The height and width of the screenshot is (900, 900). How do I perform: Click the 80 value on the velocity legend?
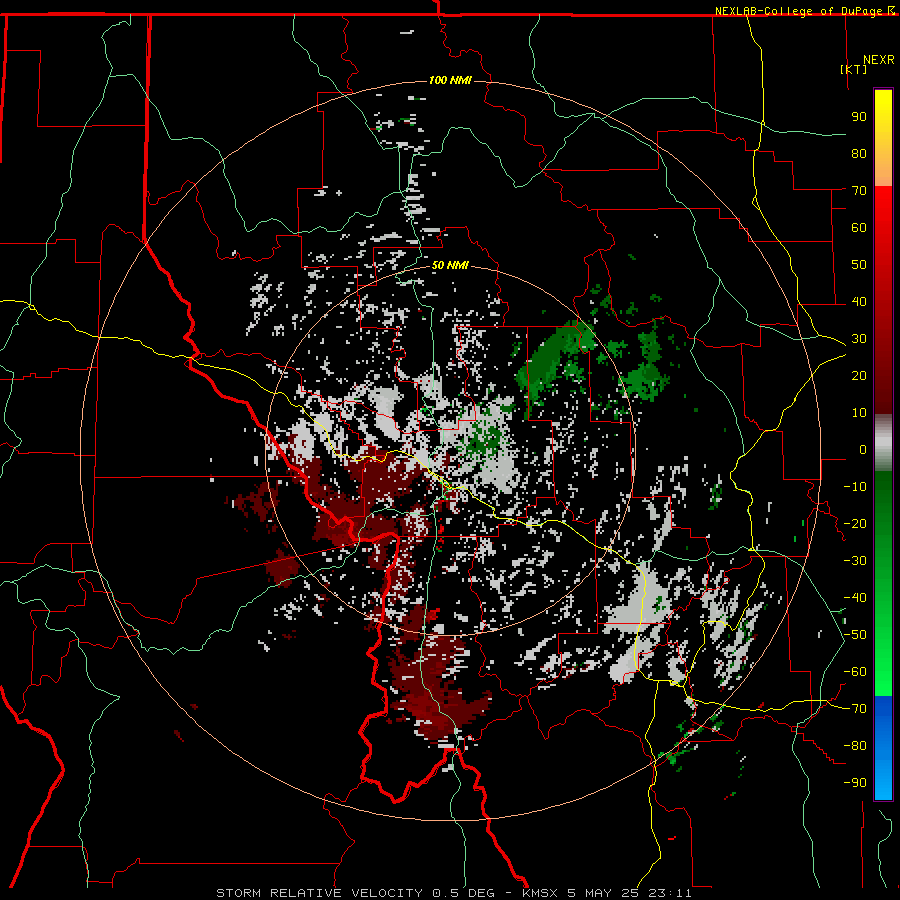coord(859,153)
